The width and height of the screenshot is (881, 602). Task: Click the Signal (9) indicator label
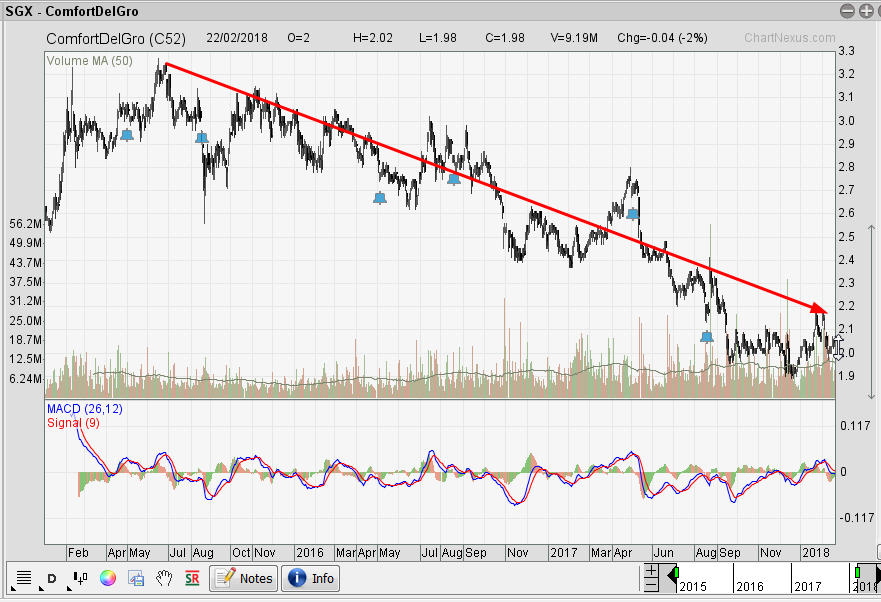pyautogui.click(x=74, y=423)
